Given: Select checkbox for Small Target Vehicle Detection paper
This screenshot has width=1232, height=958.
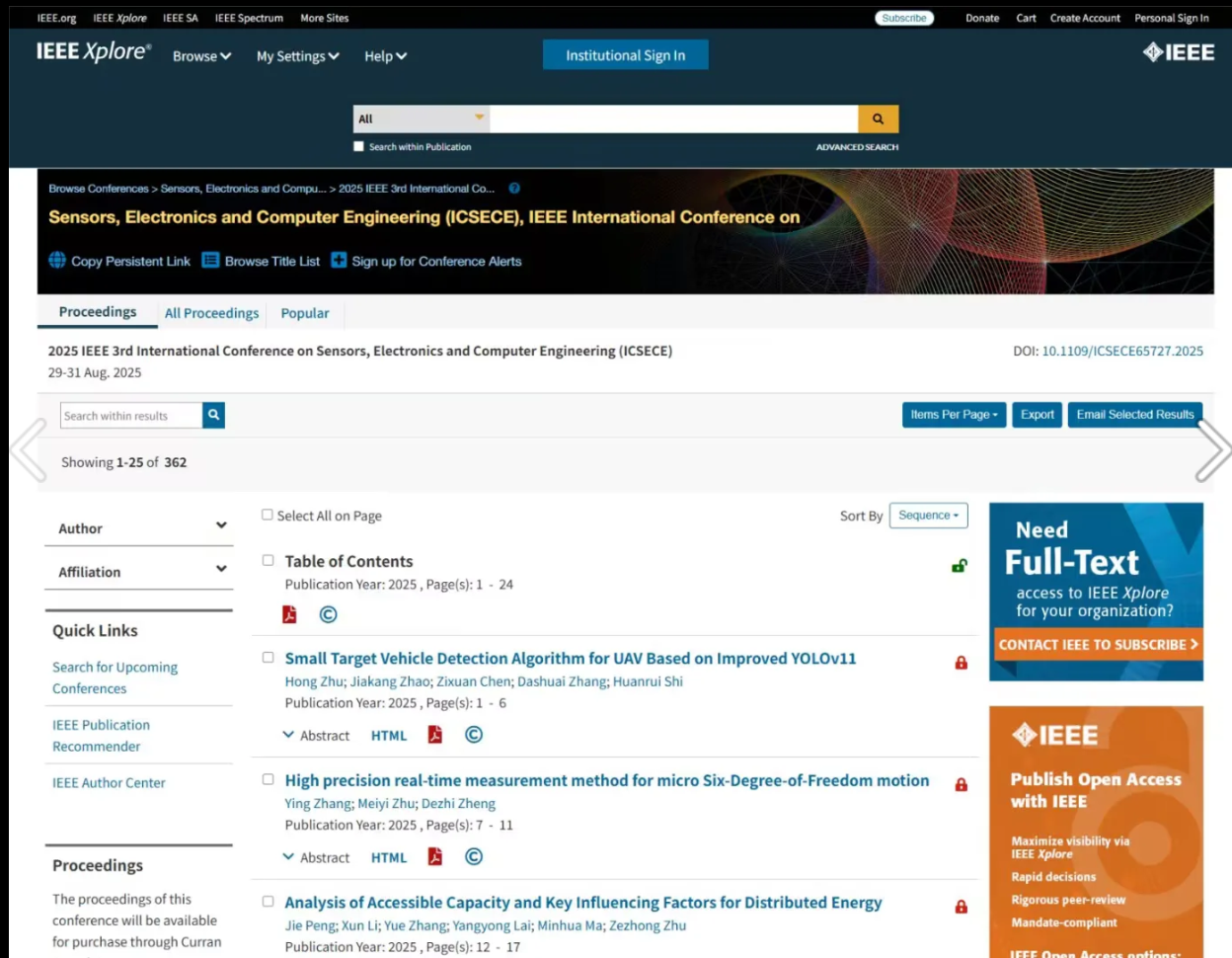Looking at the screenshot, I should click(x=268, y=658).
